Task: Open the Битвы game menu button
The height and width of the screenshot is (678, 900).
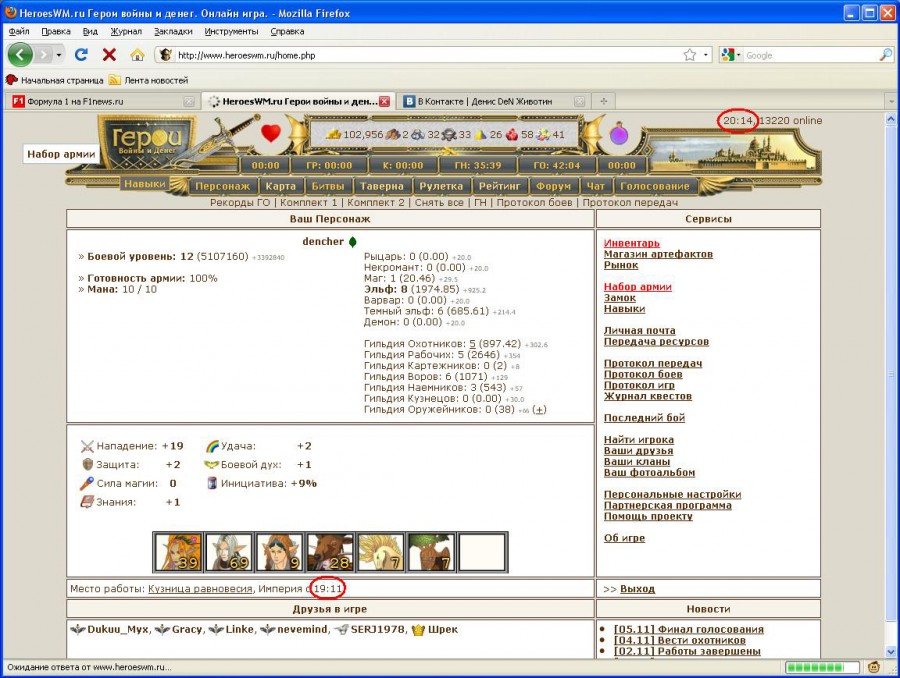Action: pos(328,186)
